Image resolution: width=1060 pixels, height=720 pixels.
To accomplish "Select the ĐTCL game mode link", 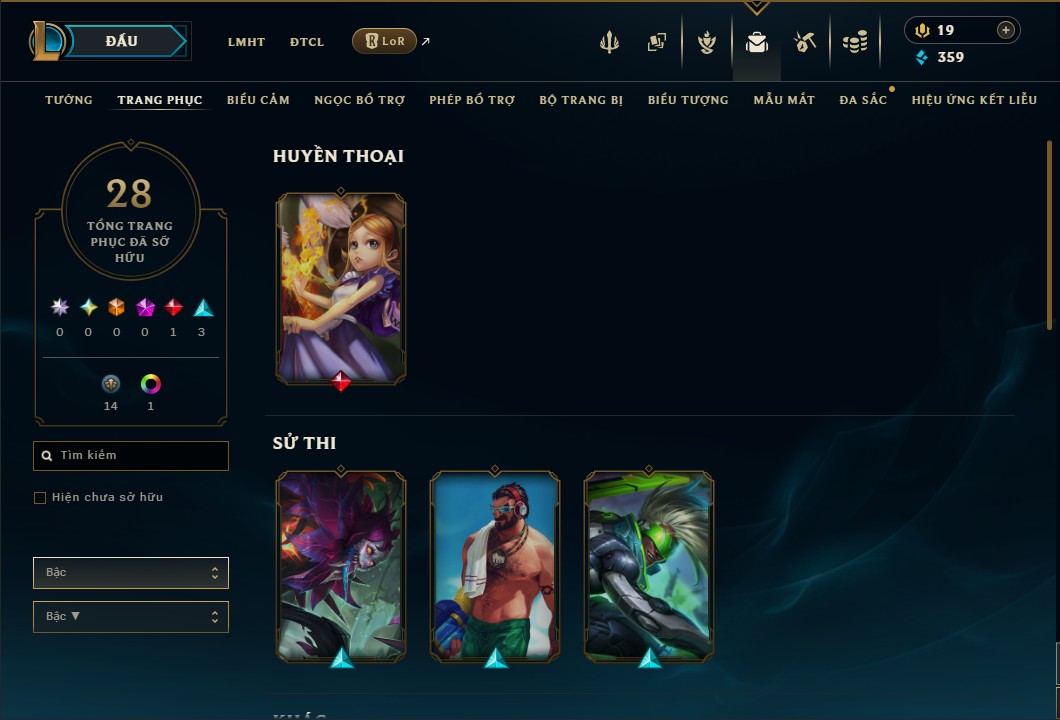I will coord(307,42).
